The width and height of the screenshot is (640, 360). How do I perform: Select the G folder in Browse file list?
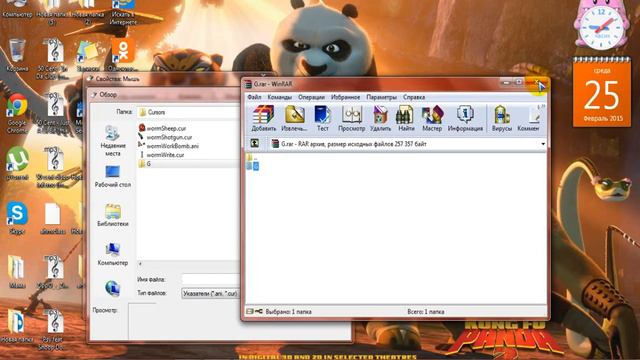(x=145, y=164)
